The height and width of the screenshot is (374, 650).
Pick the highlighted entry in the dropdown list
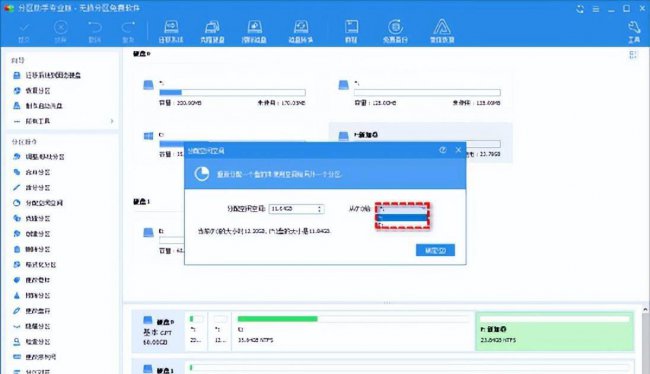402,217
